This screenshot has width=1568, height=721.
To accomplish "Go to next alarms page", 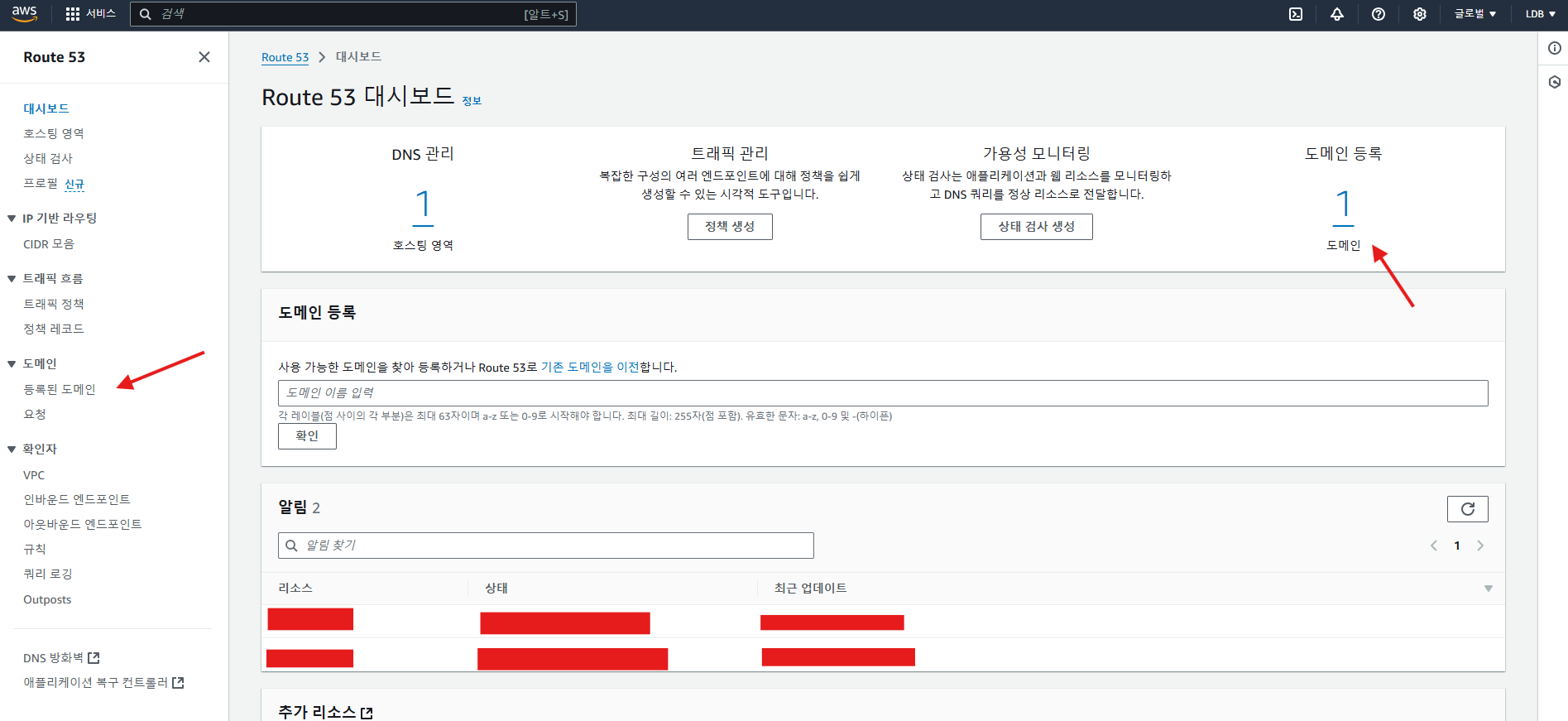I will (x=1480, y=546).
